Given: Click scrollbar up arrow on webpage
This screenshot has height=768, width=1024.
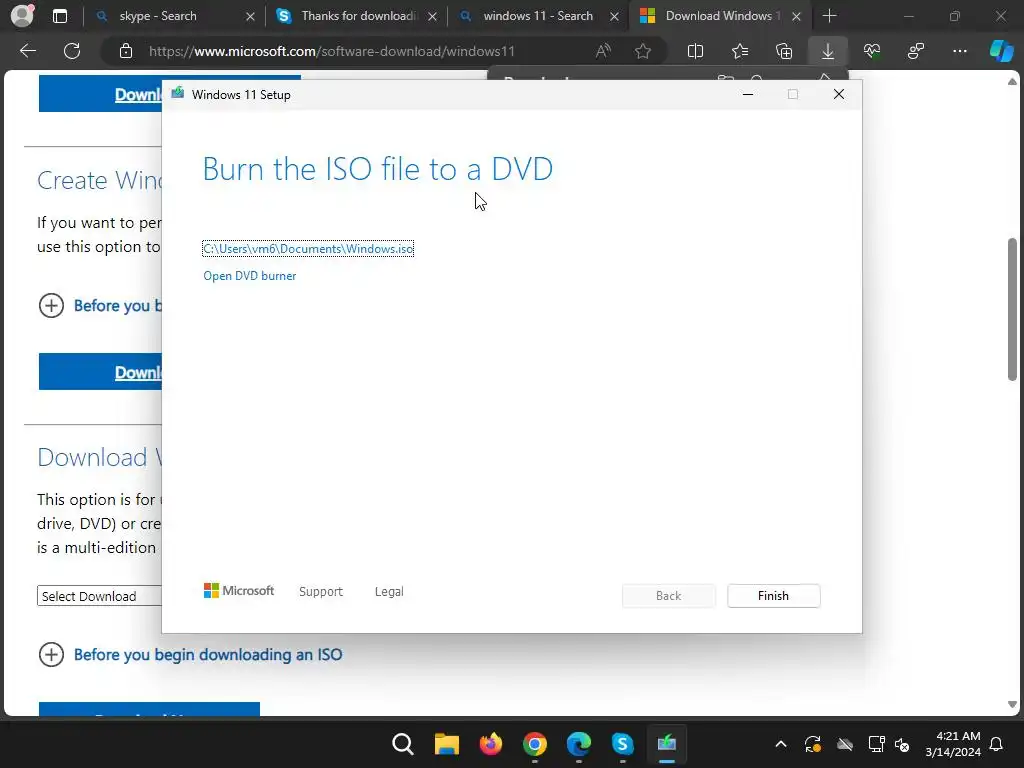Looking at the screenshot, I should tap(1012, 82).
